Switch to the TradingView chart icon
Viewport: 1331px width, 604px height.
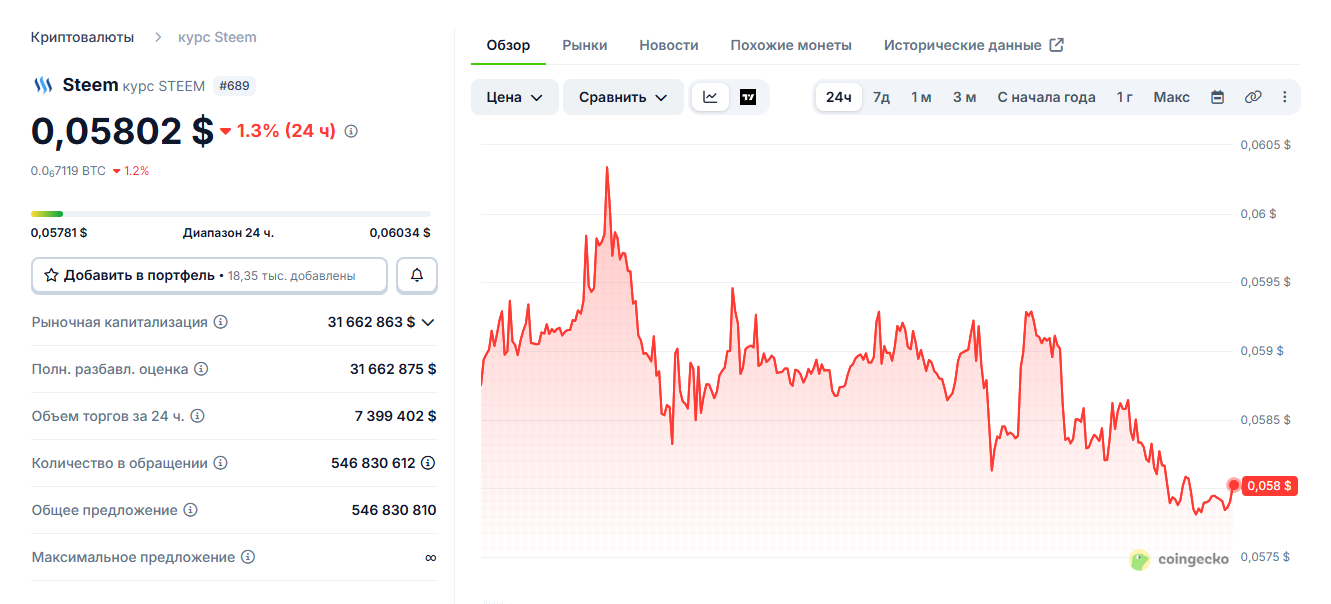click(748, 97)
